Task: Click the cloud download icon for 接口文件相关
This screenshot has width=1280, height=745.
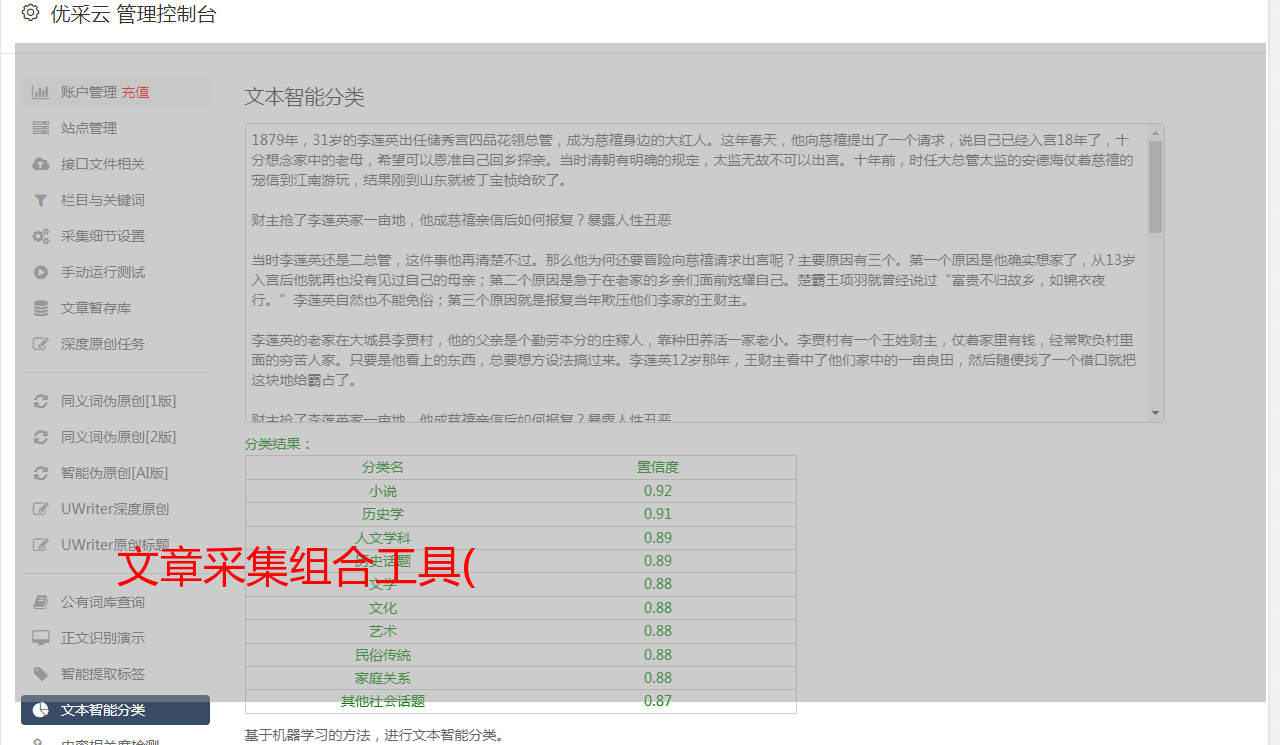Action: 40,164
